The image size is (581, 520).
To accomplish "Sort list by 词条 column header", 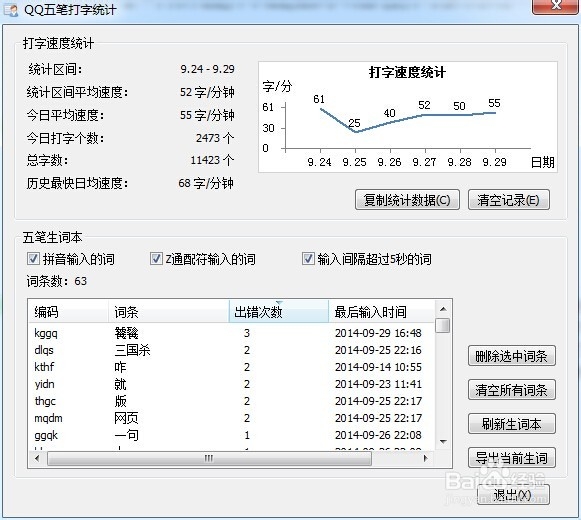I will 169,312.
